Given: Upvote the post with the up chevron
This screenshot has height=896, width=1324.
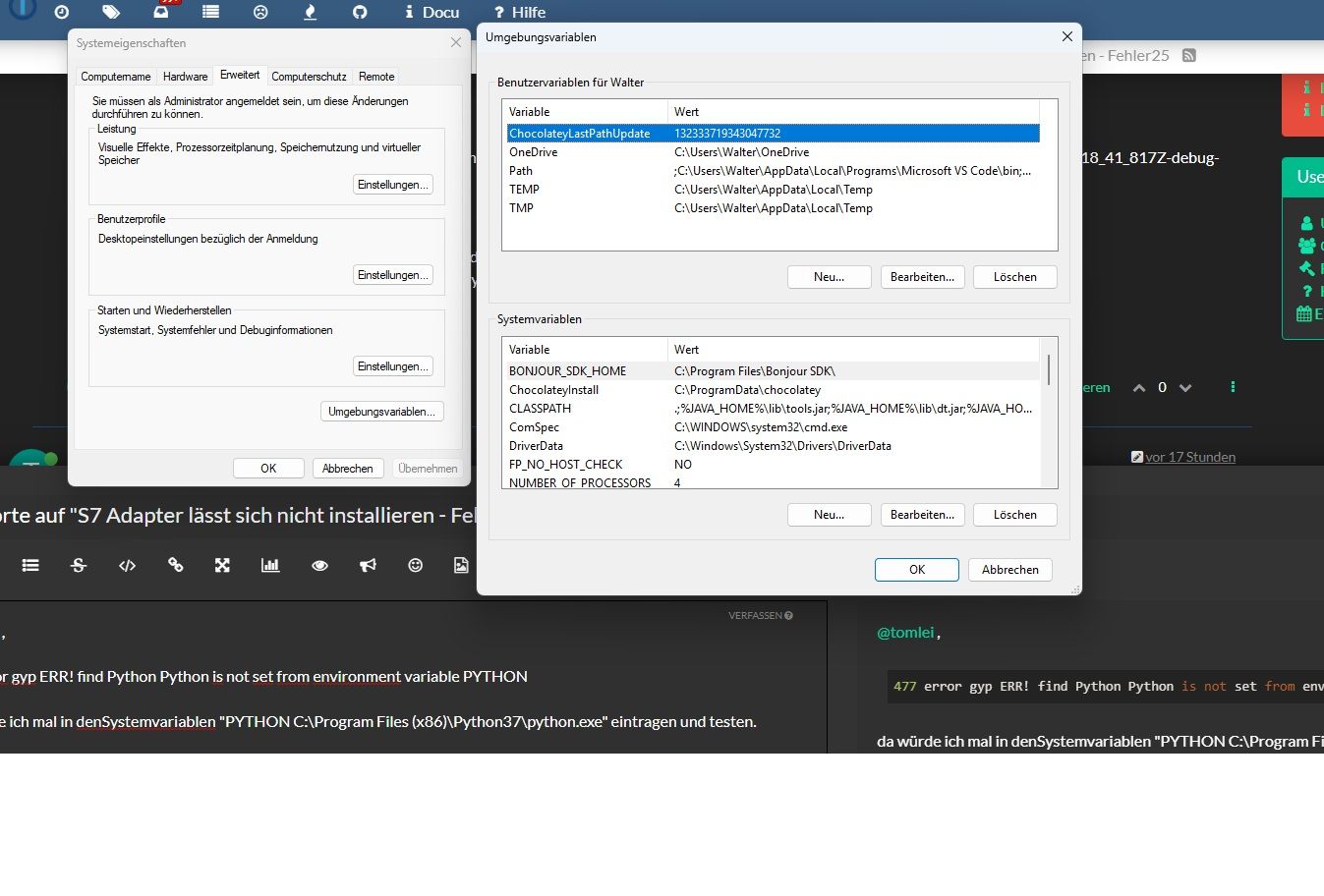Looking at the screenshot, I should coord(1139,387).
